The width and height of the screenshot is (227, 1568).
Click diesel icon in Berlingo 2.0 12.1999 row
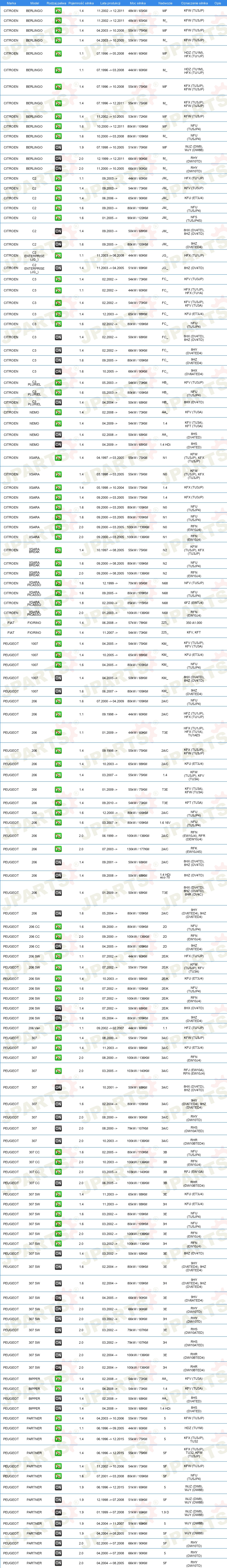pyautogui.click(x=58, y=159)
